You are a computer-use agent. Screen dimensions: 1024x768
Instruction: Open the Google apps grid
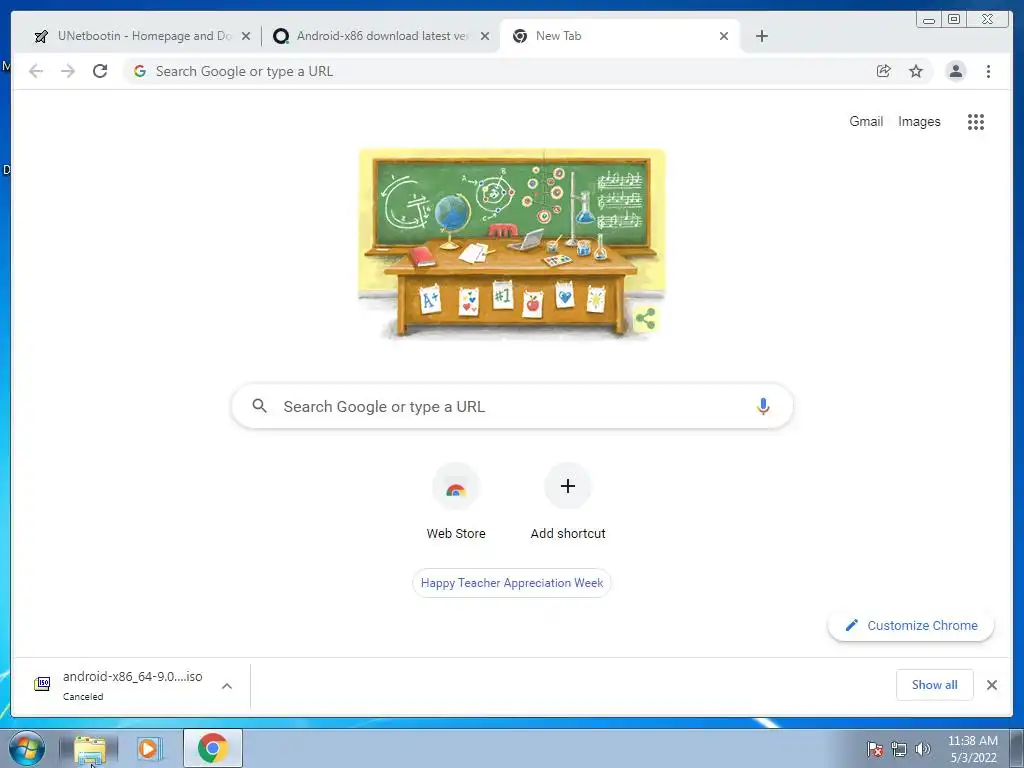tap(976, 121)
